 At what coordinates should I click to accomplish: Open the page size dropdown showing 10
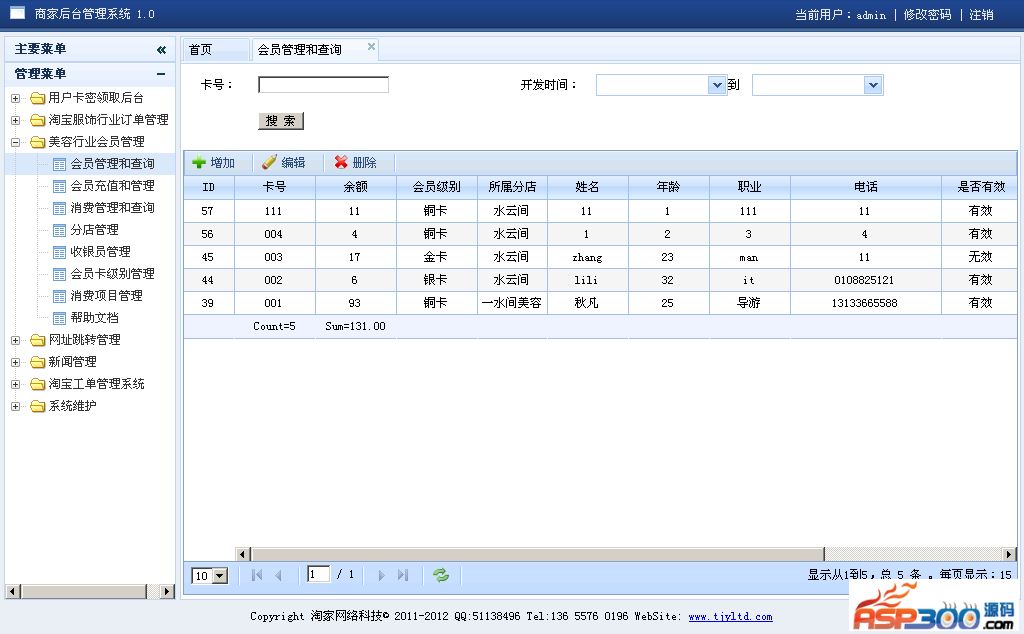point(220,576)
